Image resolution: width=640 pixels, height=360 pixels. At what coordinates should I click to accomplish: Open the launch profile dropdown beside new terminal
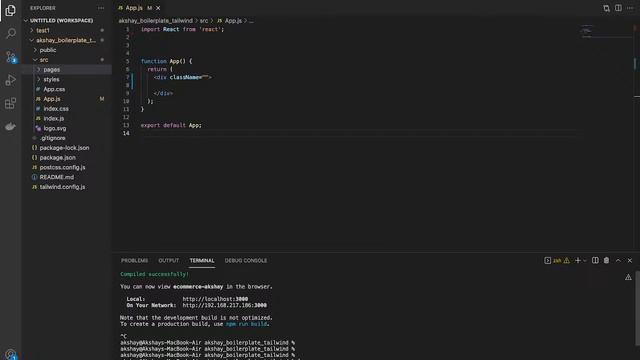584,260
